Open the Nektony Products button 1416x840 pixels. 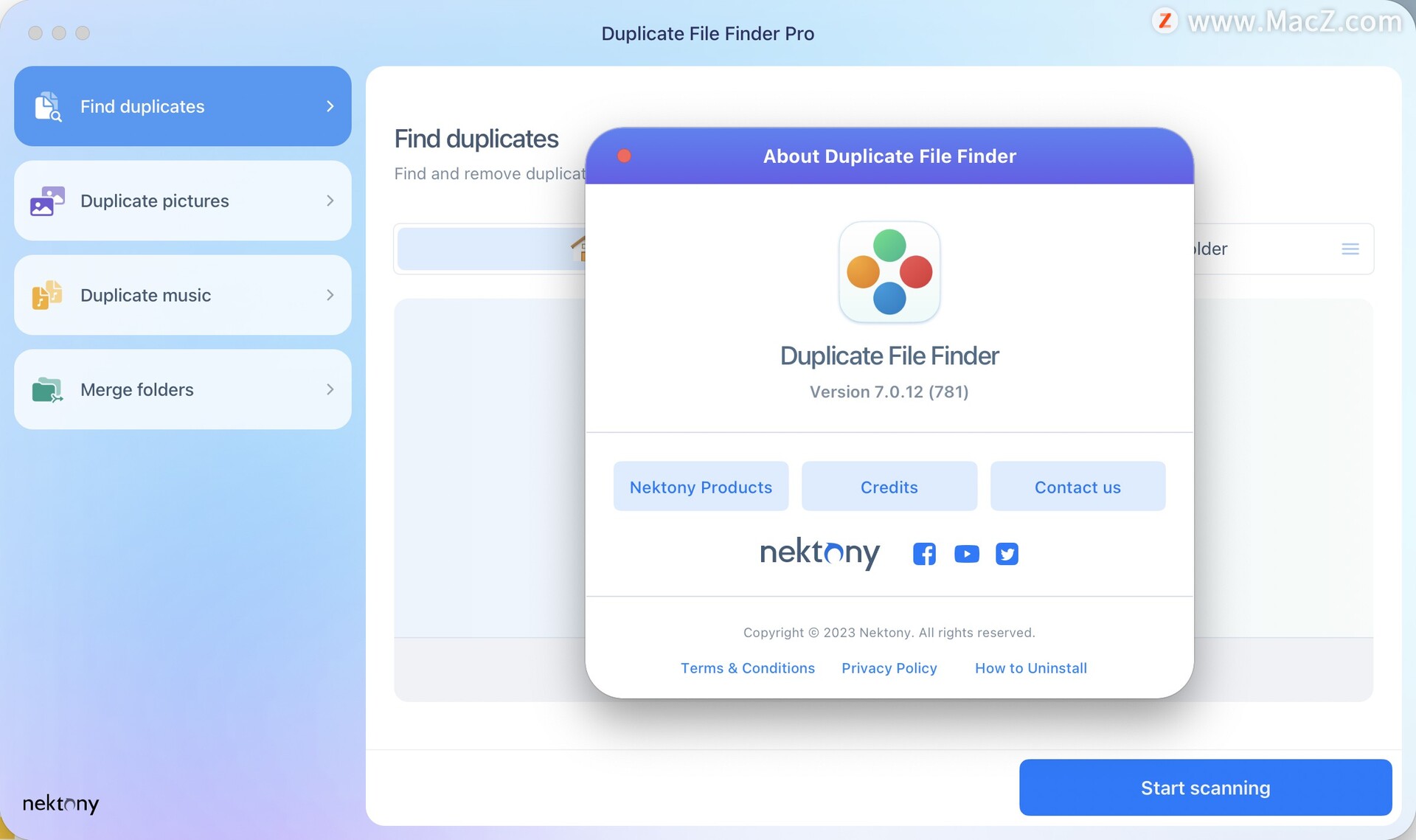[x=701, y=487]
